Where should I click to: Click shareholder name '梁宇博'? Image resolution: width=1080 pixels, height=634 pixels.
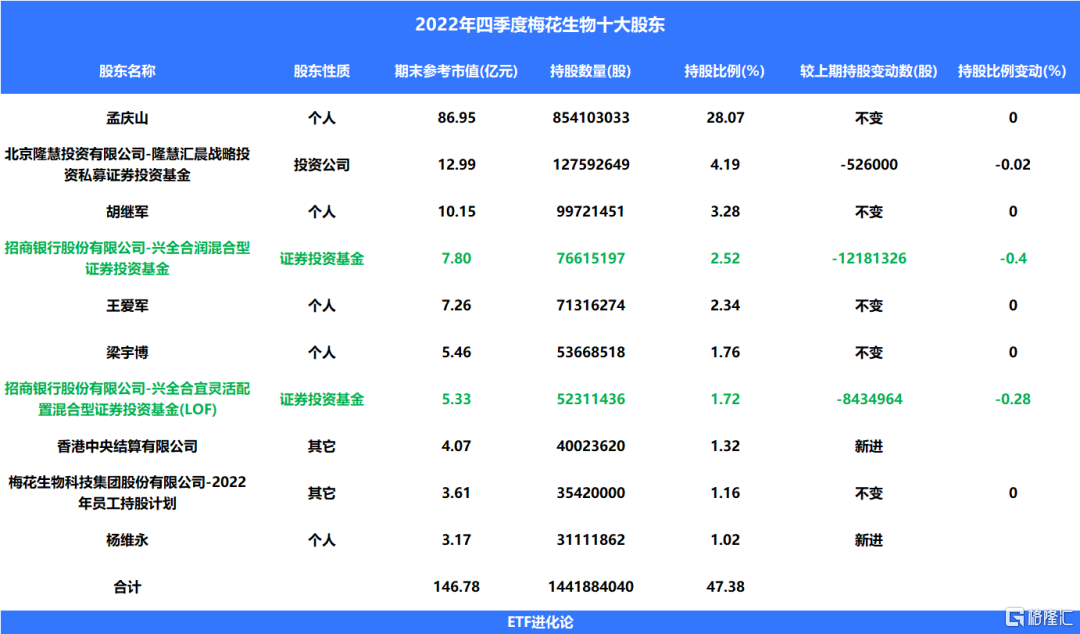pyautogui.click(x=127, y=352)
